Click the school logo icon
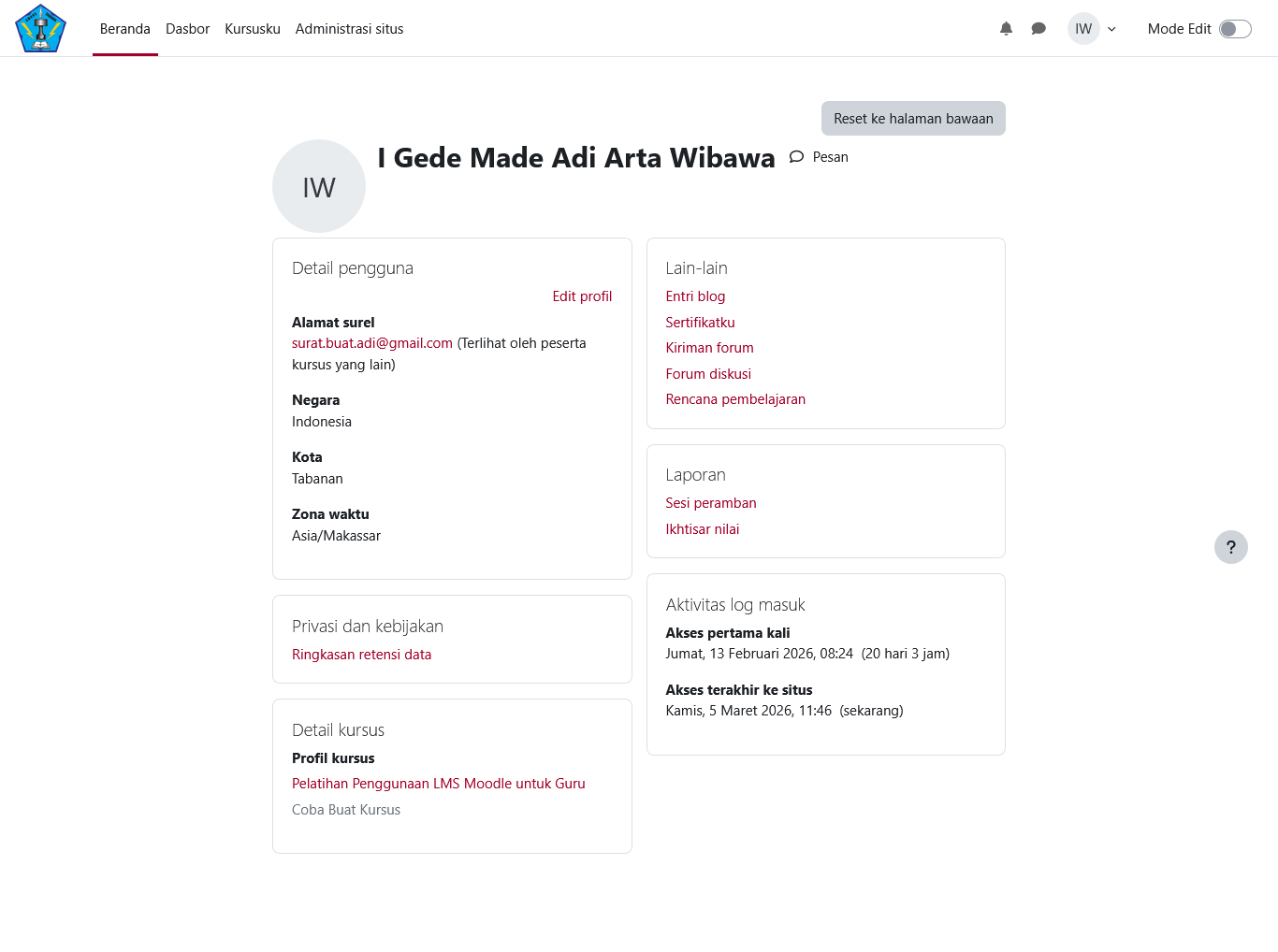The image size is (1278, 952). point(40,28)
